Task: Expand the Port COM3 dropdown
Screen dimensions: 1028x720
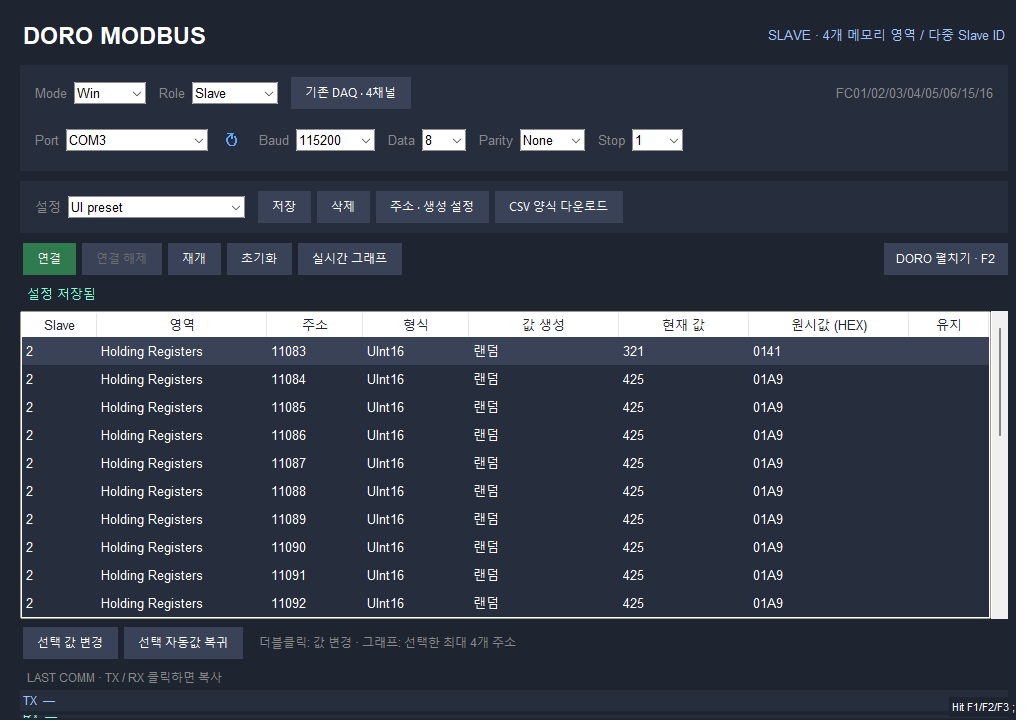Action: [x=136, y=140]
